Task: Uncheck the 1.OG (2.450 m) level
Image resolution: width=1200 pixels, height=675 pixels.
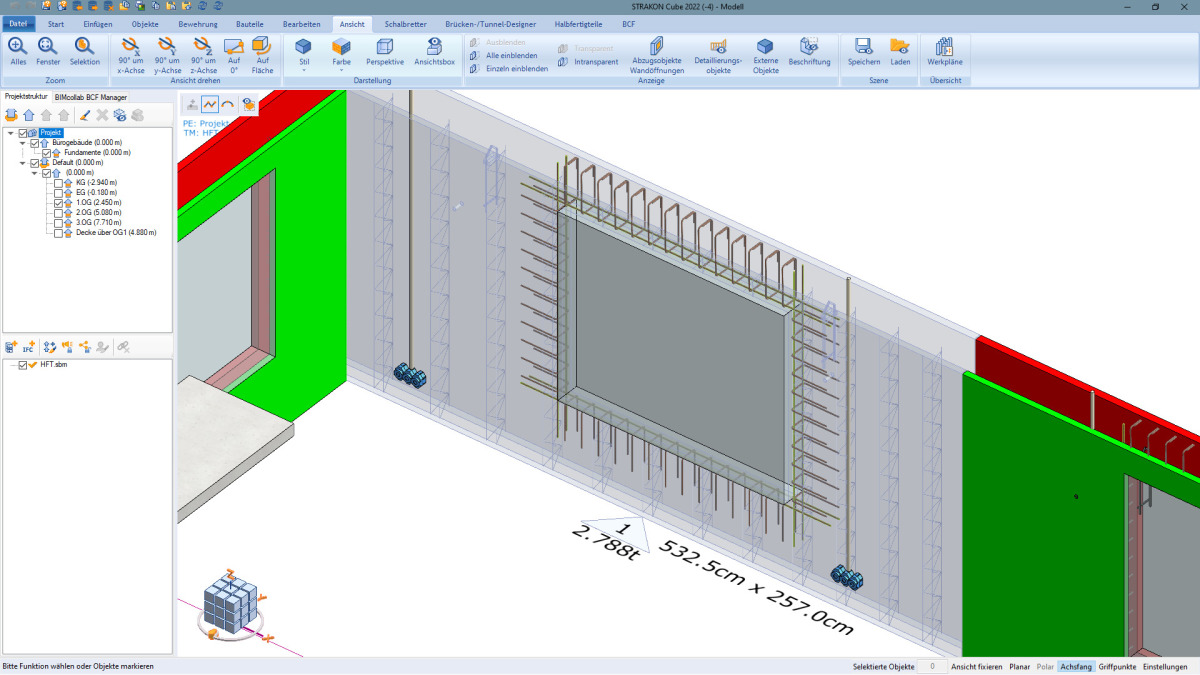Action: [58, 203]
